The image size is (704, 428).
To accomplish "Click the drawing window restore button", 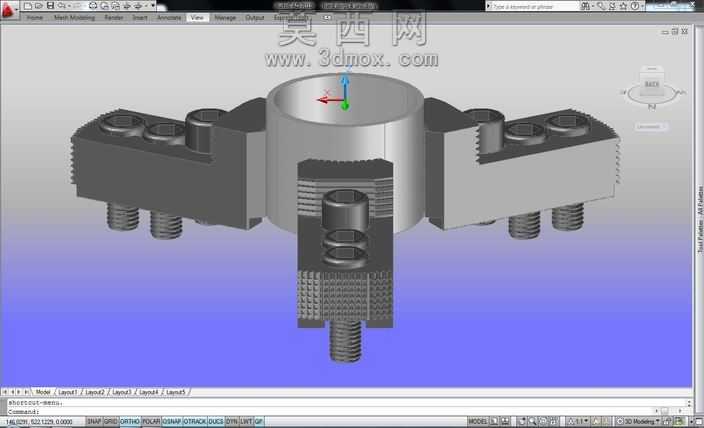I will (674, 31).
